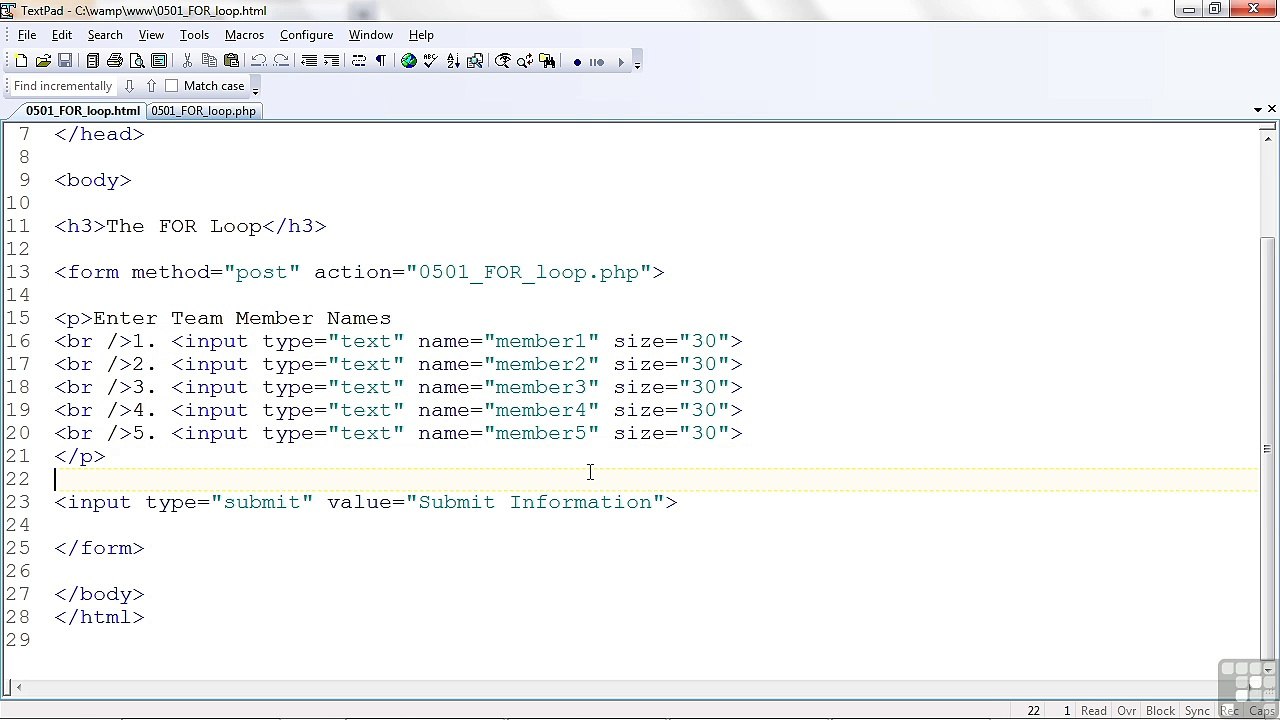Click the stop macro recording icon

point(597,62)
